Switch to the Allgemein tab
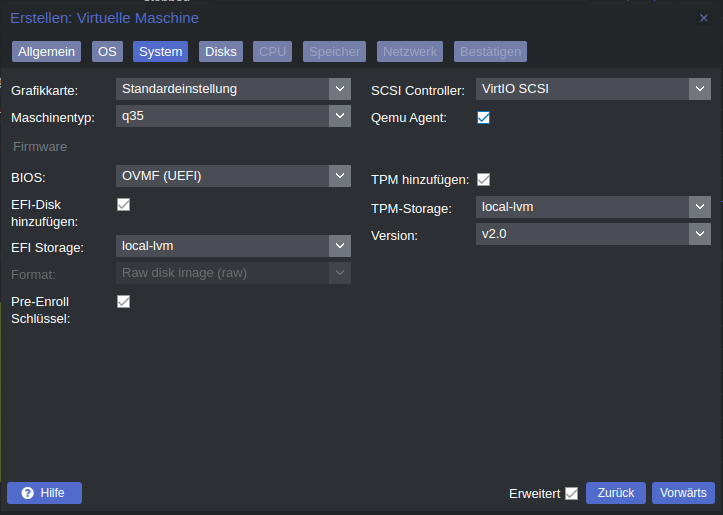Image resolution: width=723 pixels, height=515 pixels. pyautogui.click(x=47, y=52)
